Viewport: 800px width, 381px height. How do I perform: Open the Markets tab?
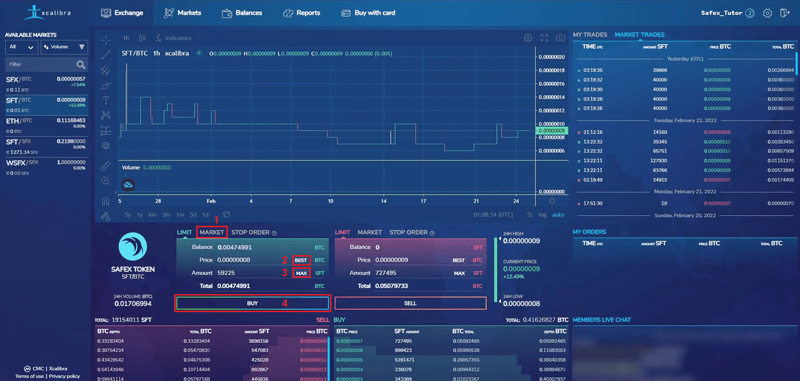click(182, 13)
